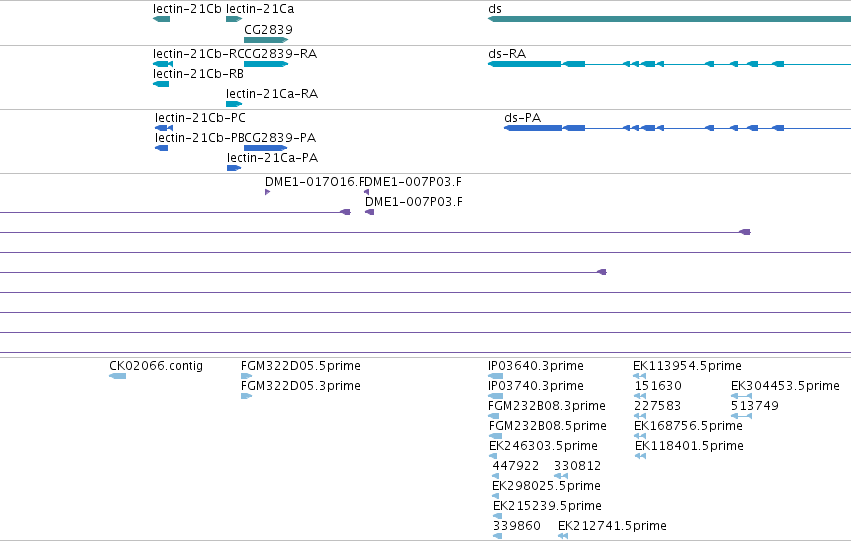Click EST EK246303.5prime

(x=493, y=456)
